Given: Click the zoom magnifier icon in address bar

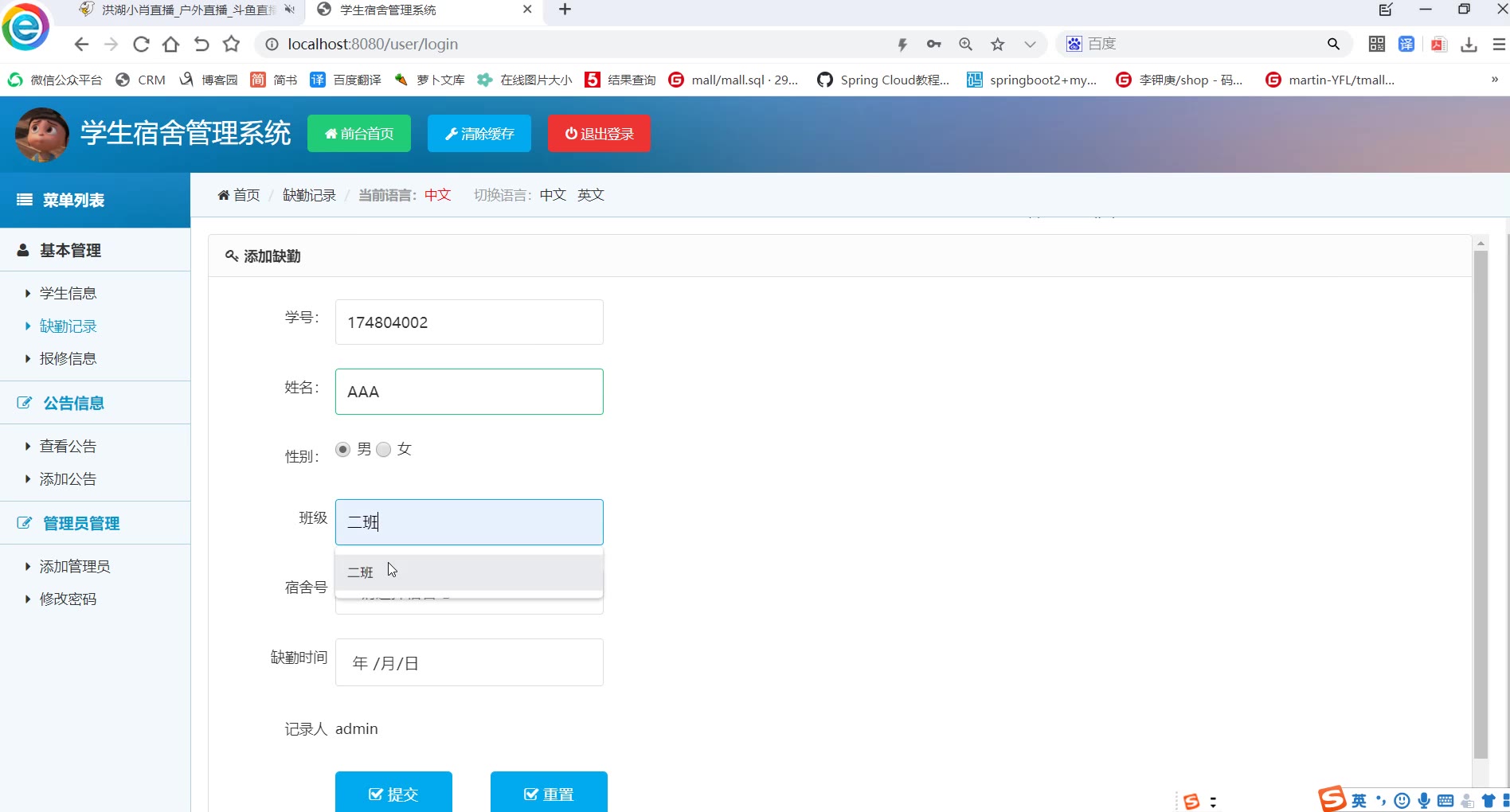Looking at the screenshot, I should (x=966, y=45).
